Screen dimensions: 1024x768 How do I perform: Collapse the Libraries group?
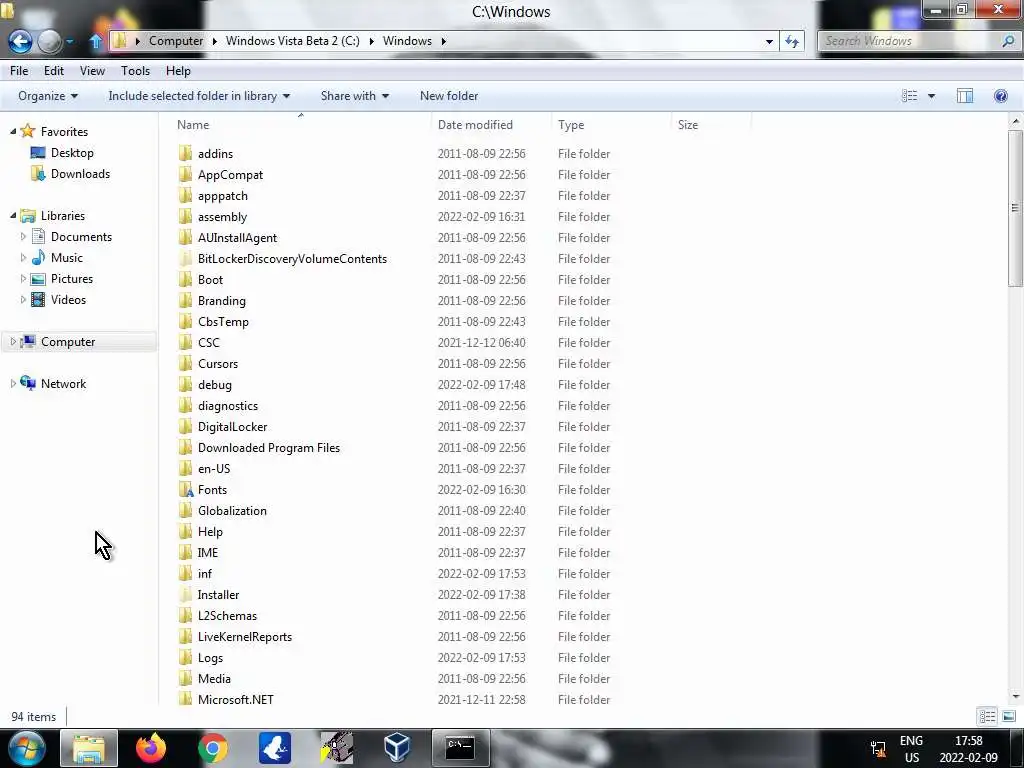(13, 216)
